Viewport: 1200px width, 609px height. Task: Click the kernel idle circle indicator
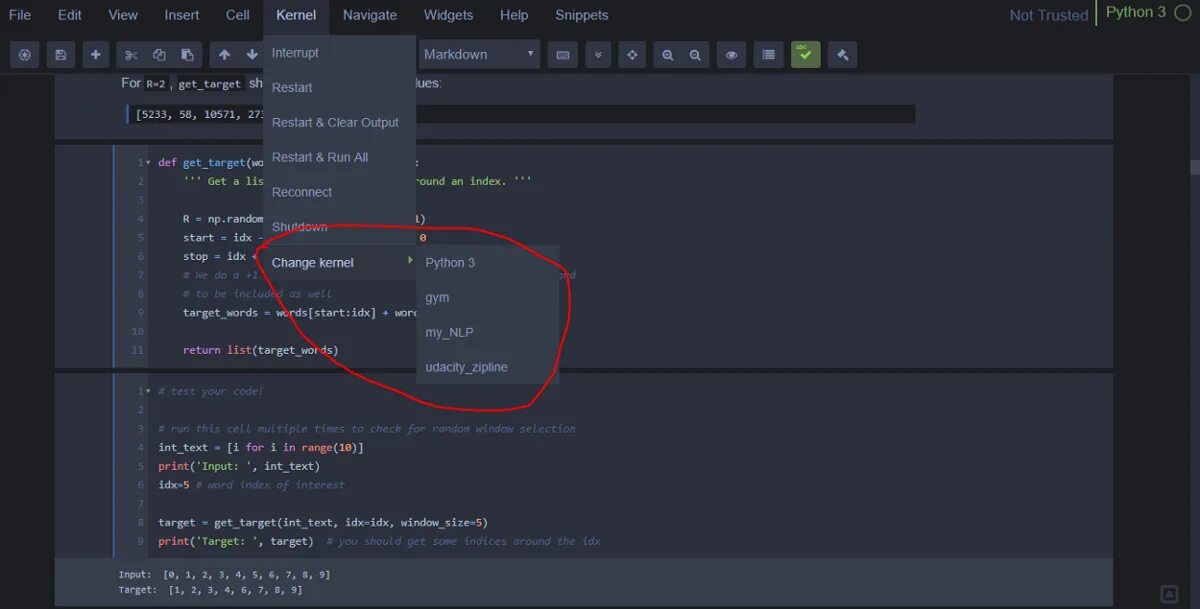tap(1183, 13)
